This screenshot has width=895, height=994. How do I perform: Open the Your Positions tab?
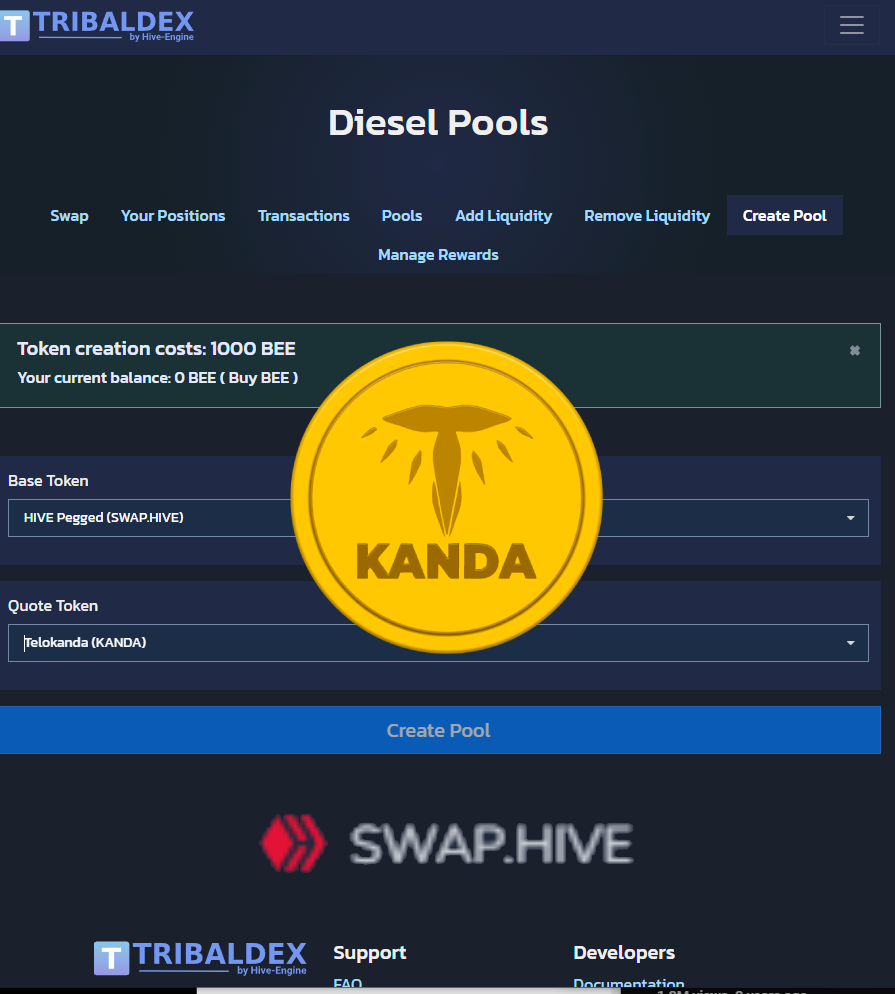pyautogui.click(x=173, y=216)
